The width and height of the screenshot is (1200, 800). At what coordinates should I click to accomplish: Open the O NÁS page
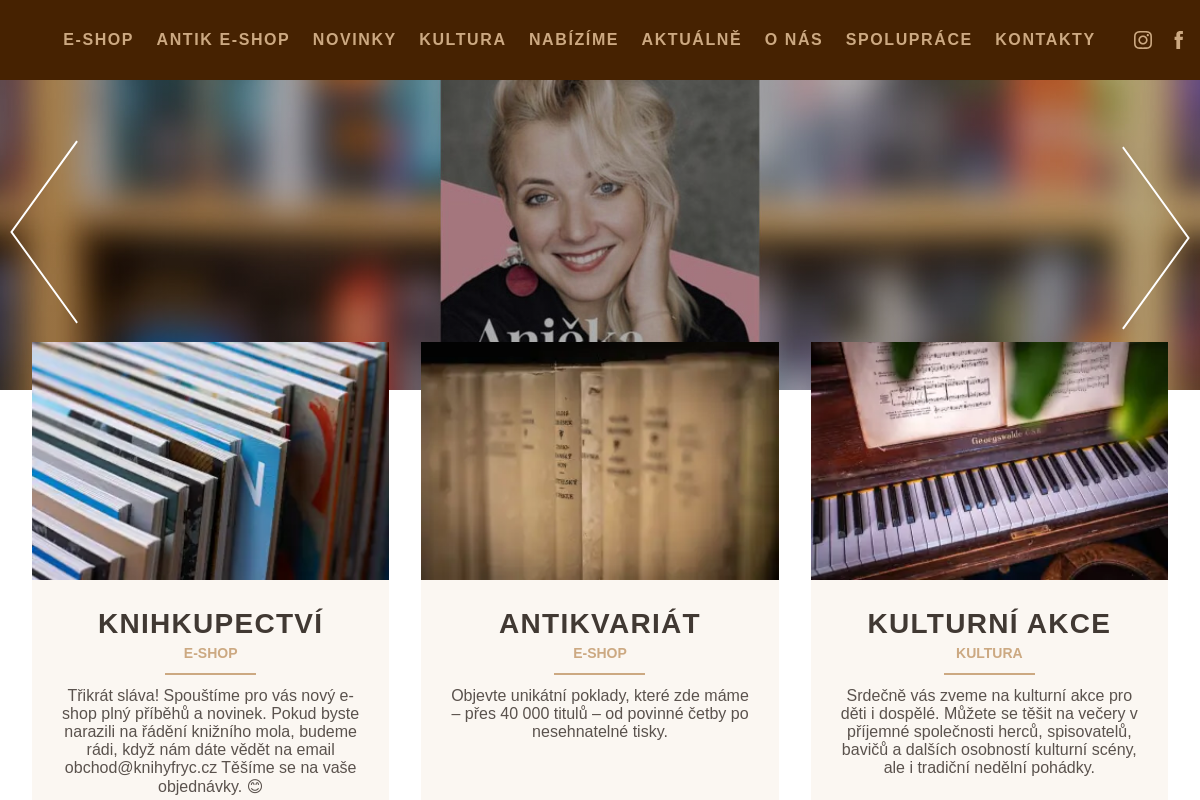(793, 40)
